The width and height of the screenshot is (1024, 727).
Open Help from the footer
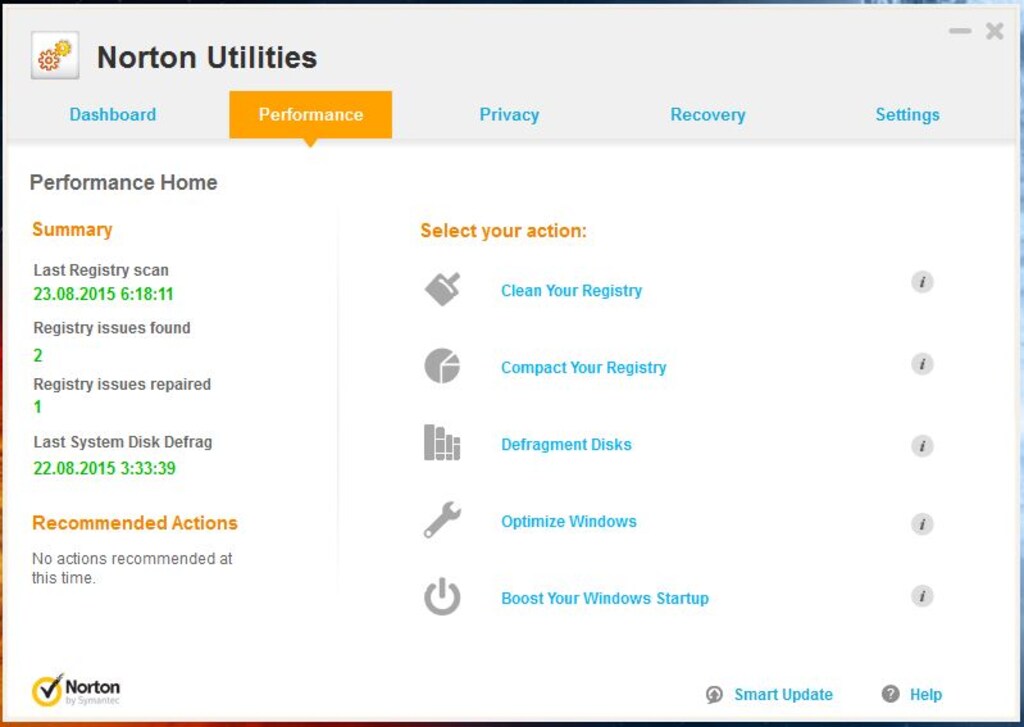[925, 695]
